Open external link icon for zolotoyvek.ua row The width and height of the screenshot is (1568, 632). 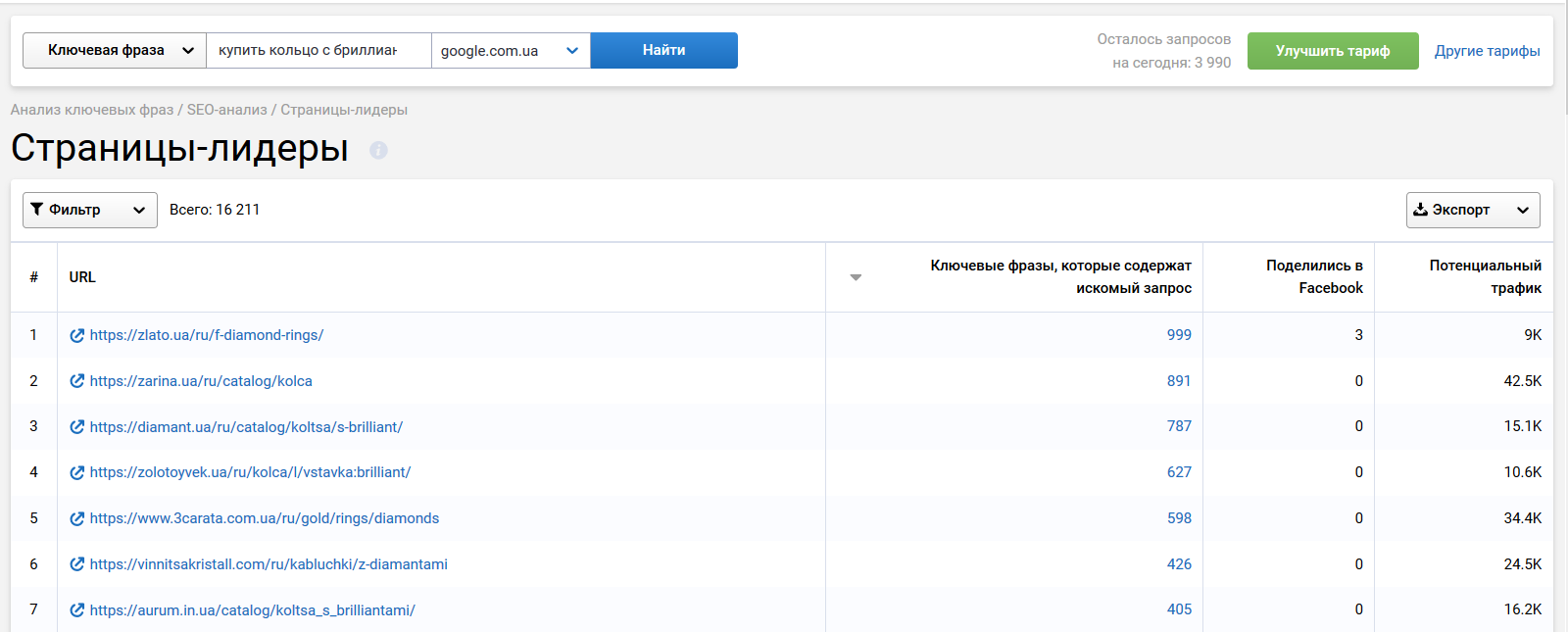point(77,472)
